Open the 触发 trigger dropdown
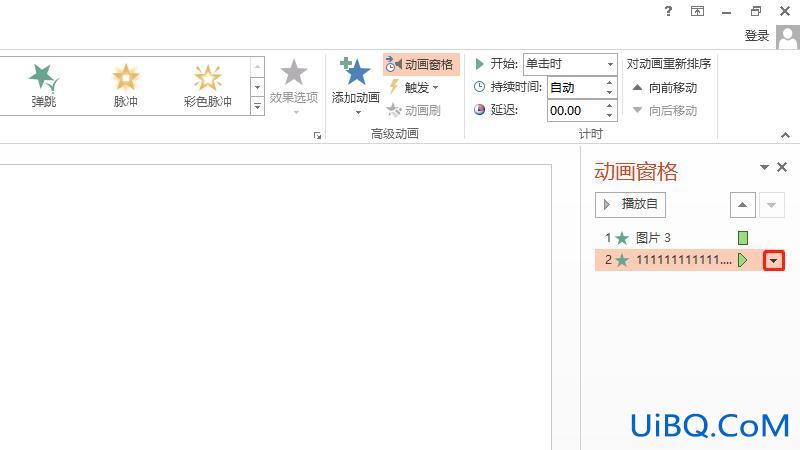The image size is (800, 450). tap(414, 87)
